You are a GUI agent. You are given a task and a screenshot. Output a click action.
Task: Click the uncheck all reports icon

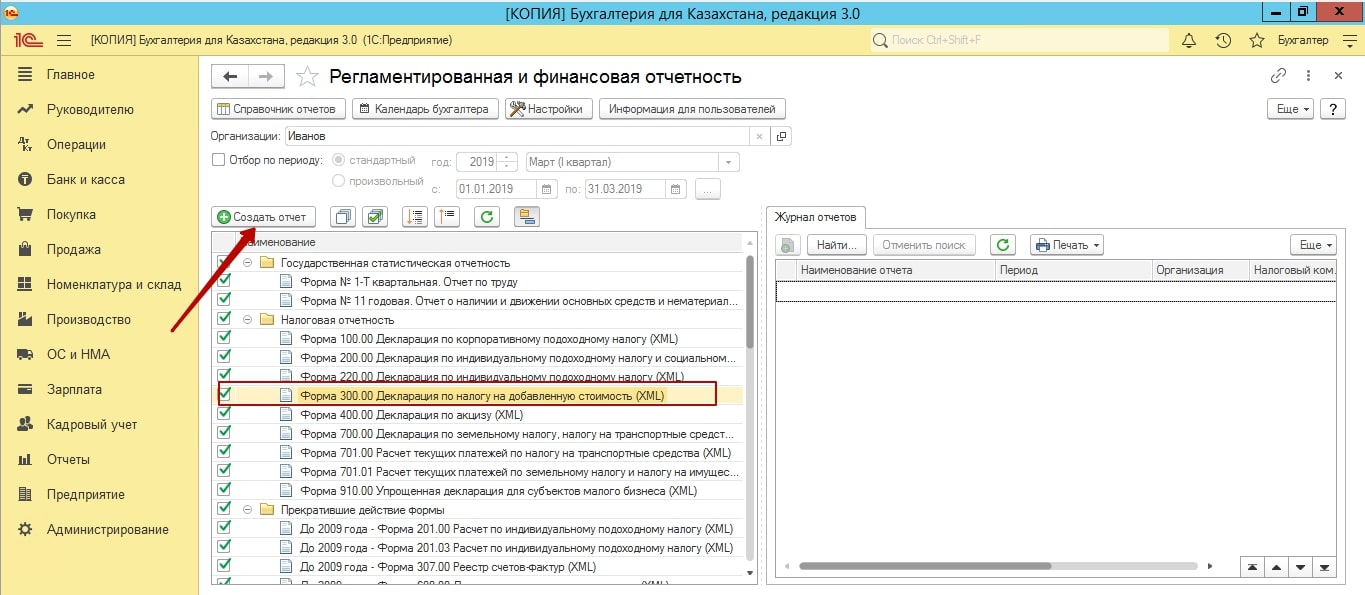(x=343, y=216)
